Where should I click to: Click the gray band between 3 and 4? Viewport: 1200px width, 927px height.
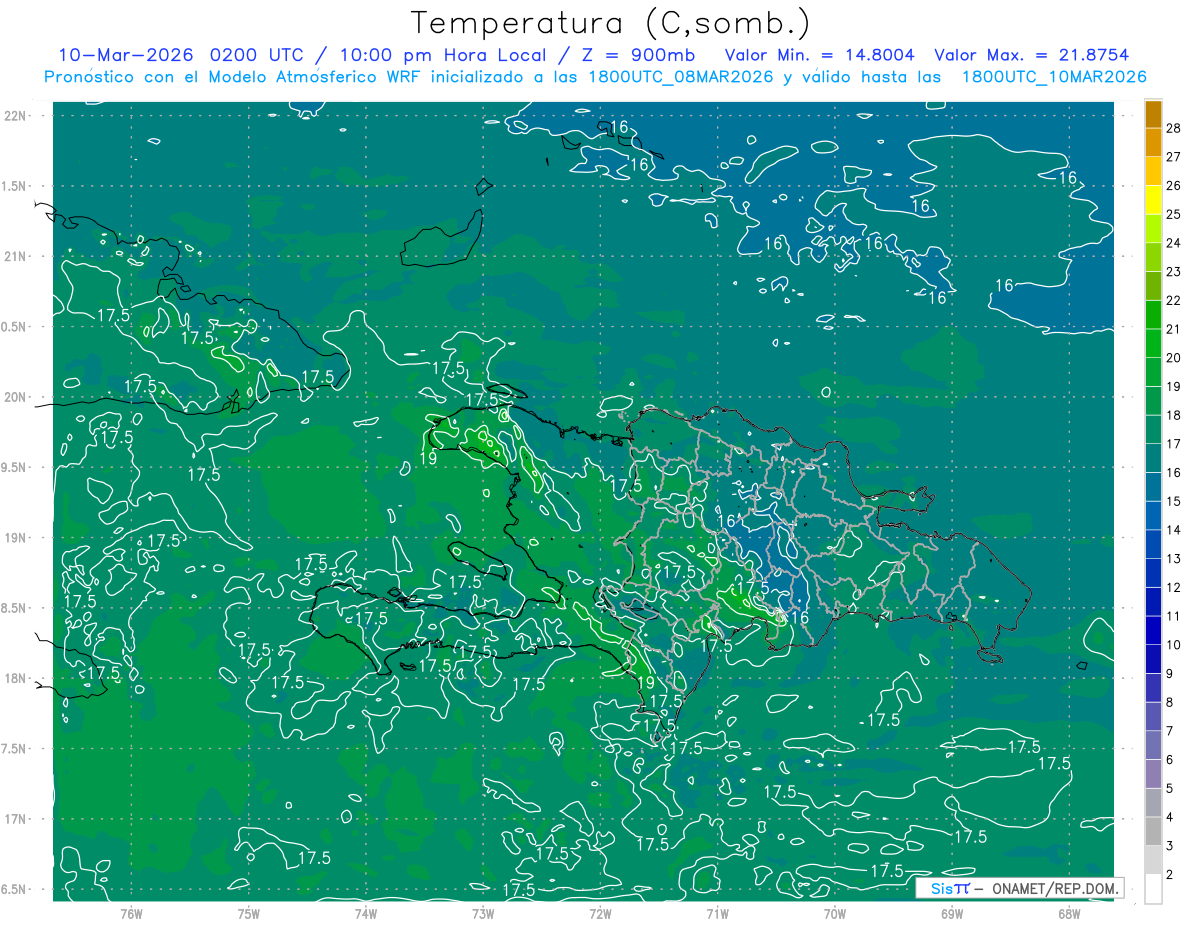[1153, 832]
